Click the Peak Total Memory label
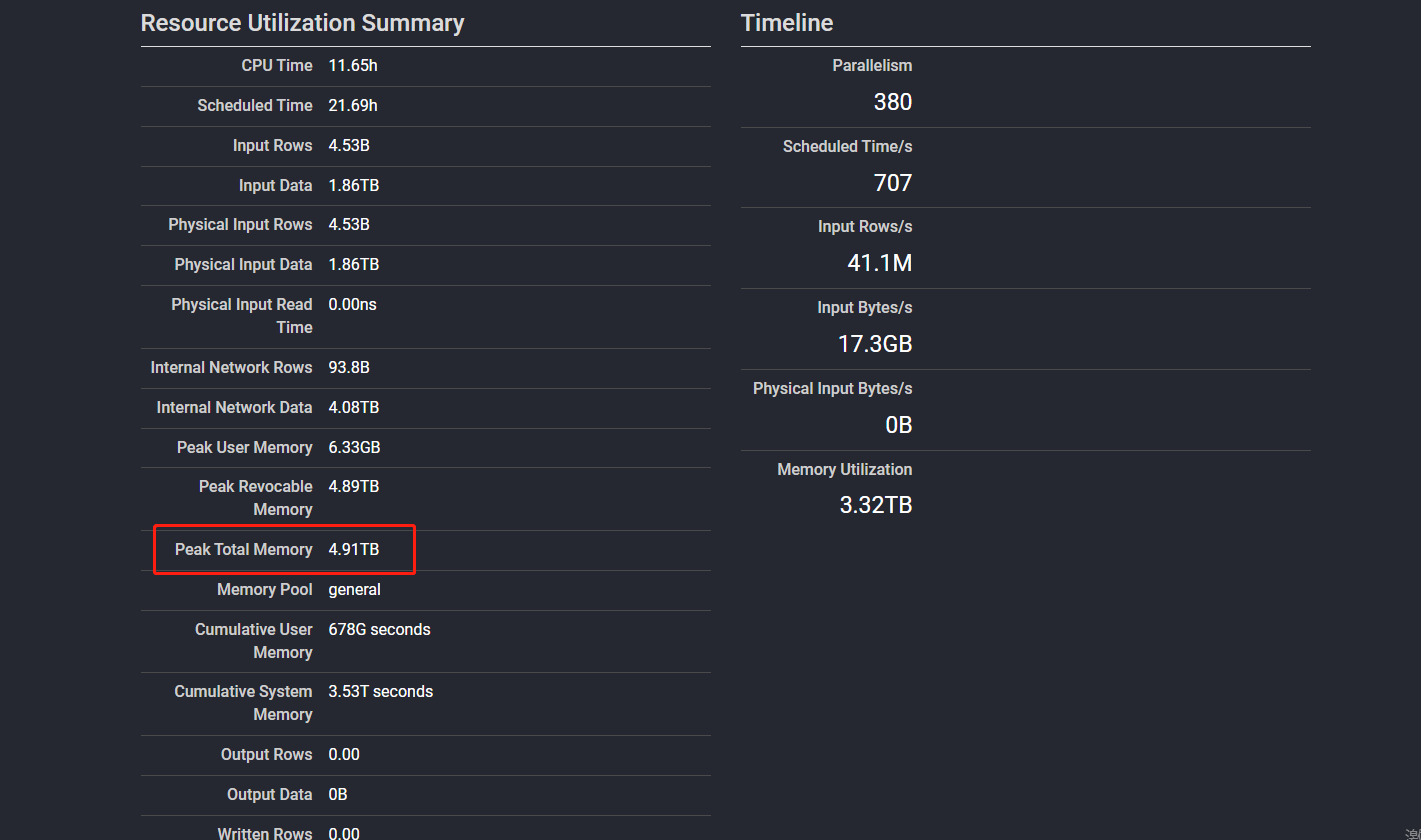This screenshot has width=1421, height=840. (244, 549)
